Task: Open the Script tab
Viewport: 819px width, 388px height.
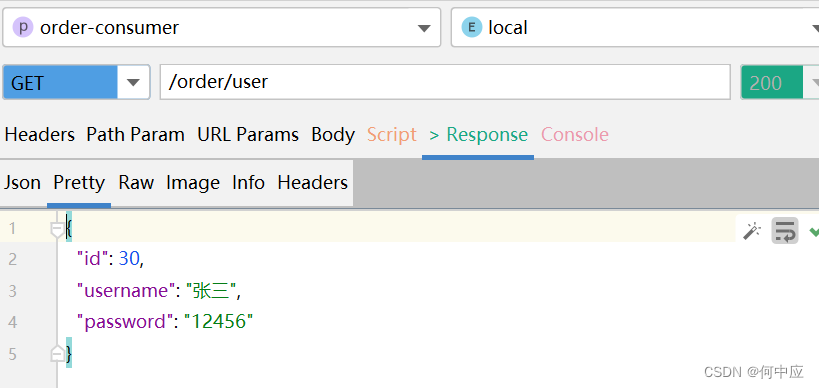Action: 392,135
